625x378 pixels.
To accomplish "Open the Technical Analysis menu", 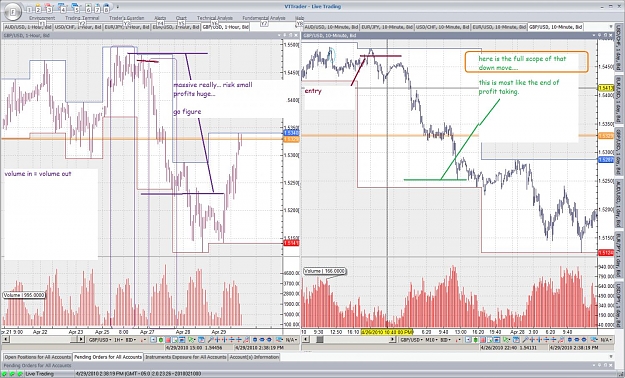I will (x=215, y=18).
